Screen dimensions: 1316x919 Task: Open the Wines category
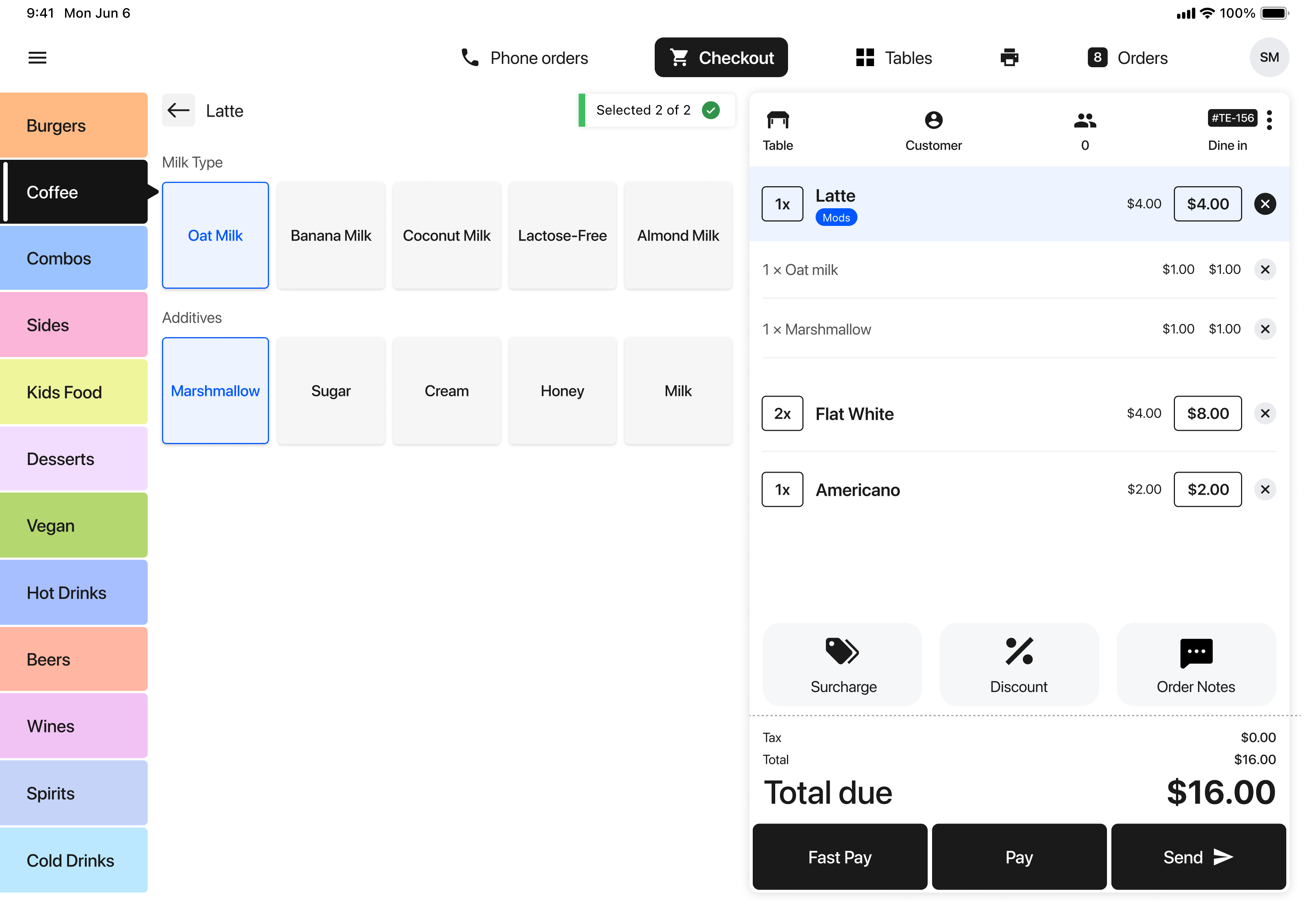[74, 726]
